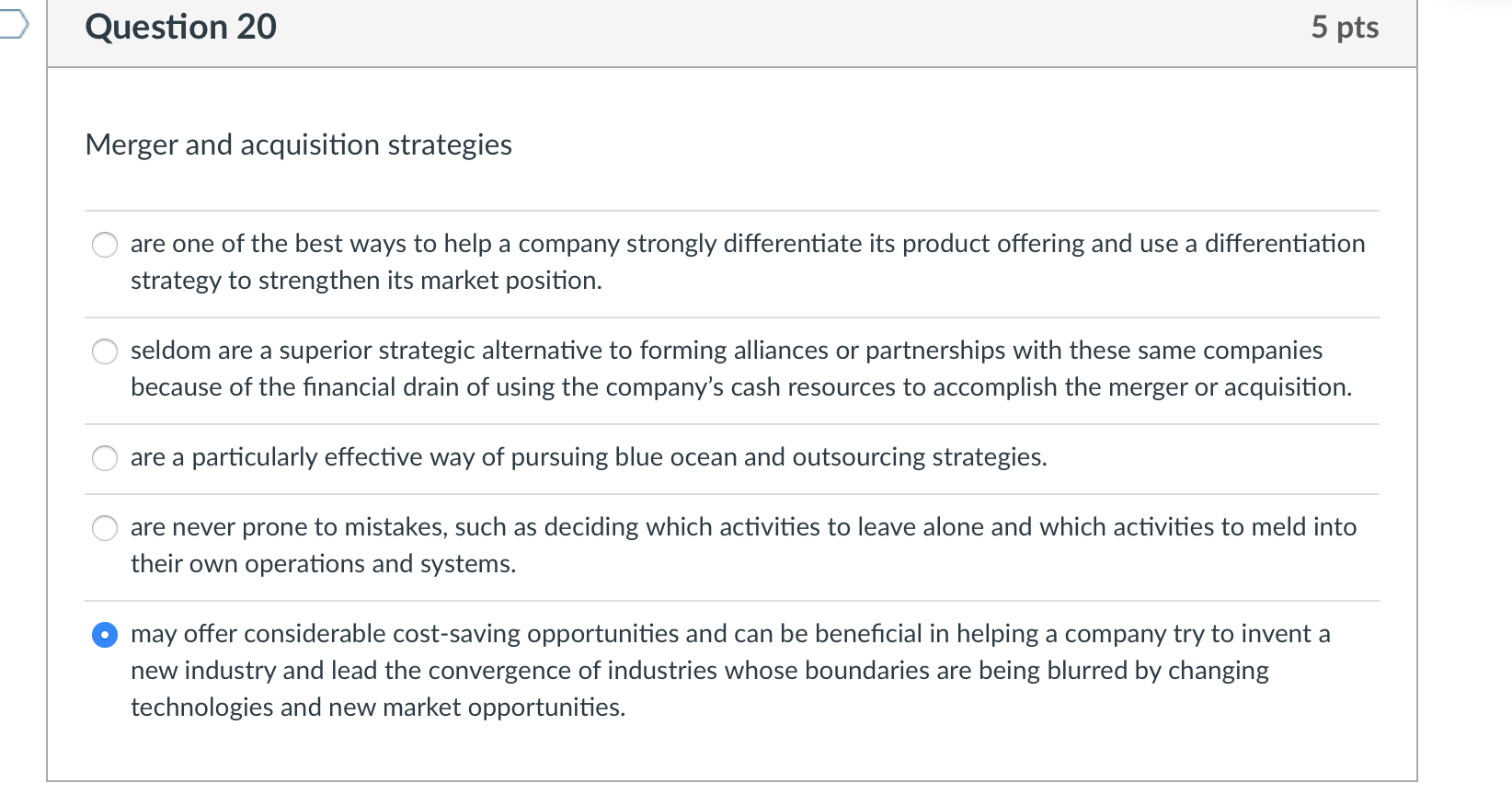Click the "Merger and acquisition strategies" prompt text
This screenshot has height=806, width=1512.
pyautogui.click(x=298, y=144)
